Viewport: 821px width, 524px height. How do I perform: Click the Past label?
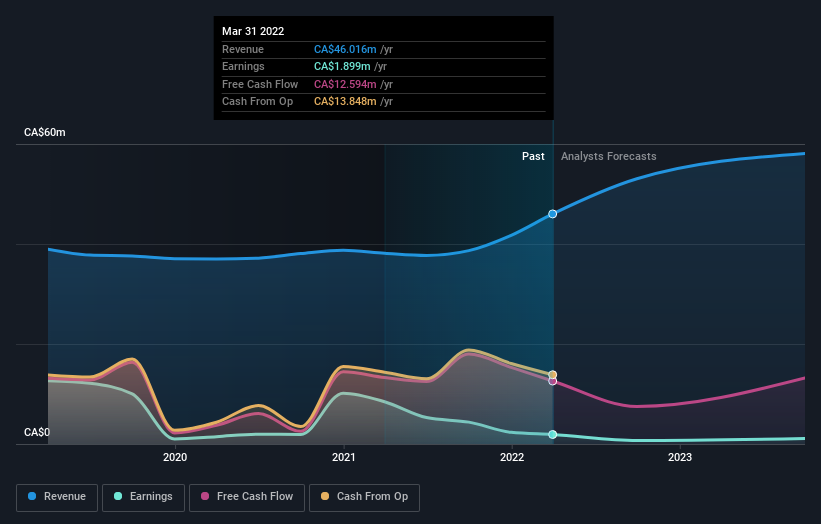tap(533, 156)
